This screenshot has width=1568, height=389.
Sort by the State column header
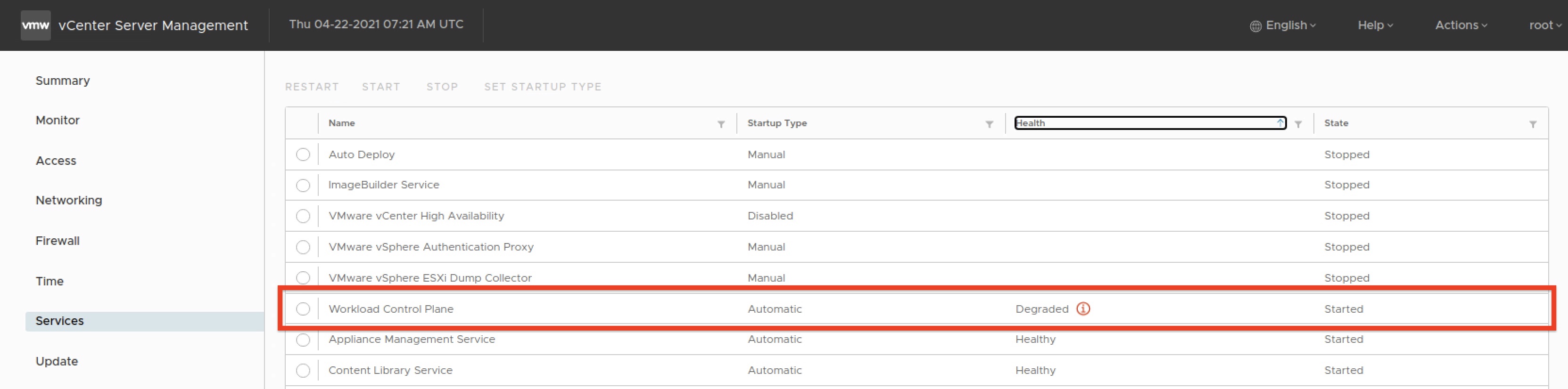[x=1336, y=123]
